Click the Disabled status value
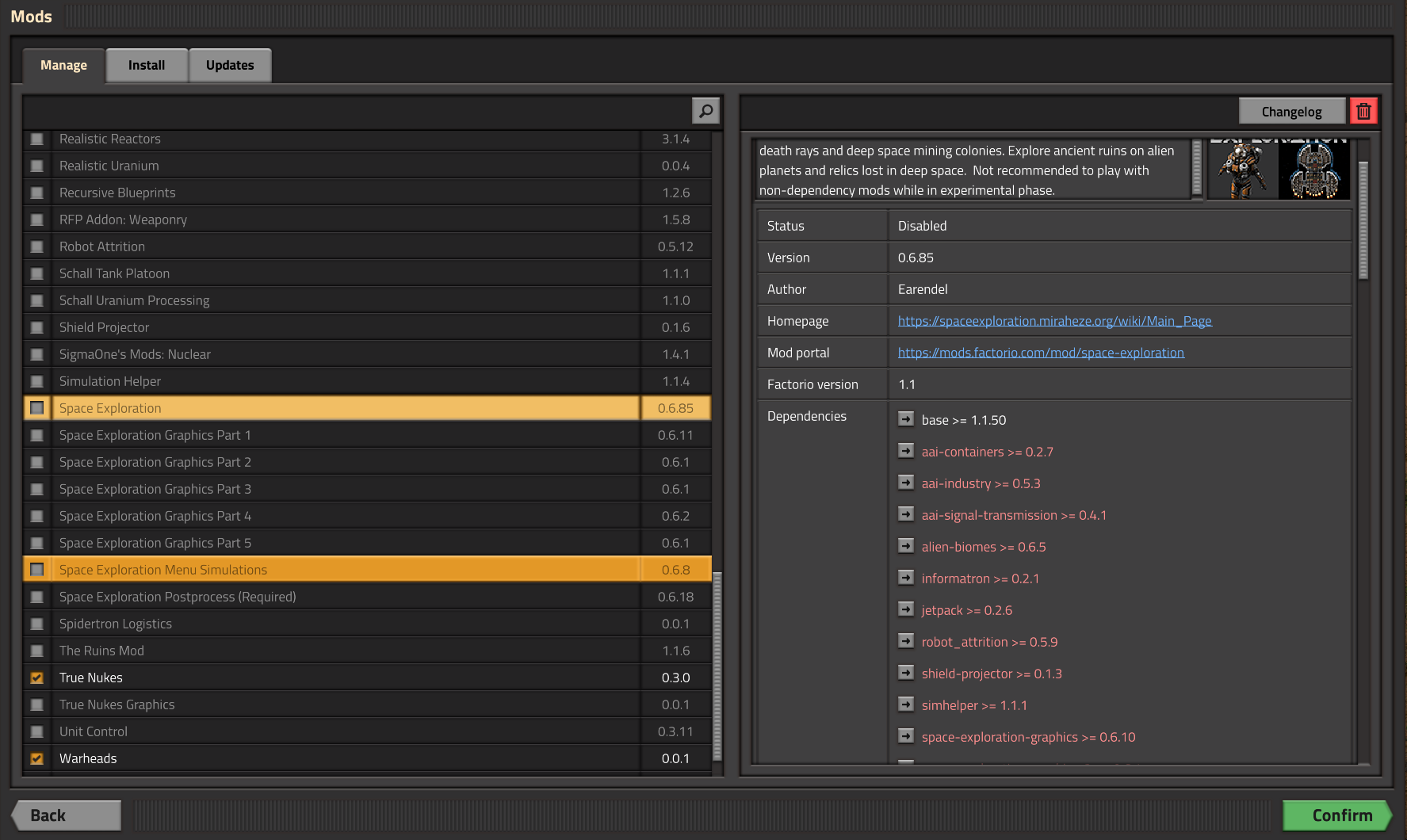The height and width of the screenshot is (840, 1407). (x=922, y=226)
